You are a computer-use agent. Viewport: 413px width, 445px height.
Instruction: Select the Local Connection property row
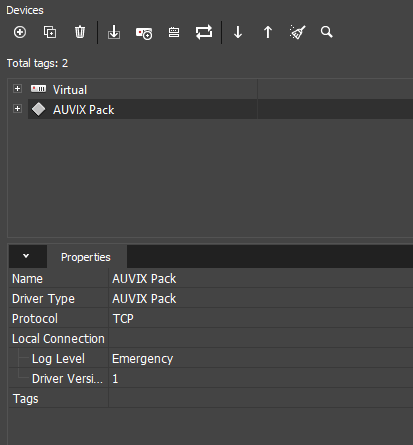coord(211,339)
